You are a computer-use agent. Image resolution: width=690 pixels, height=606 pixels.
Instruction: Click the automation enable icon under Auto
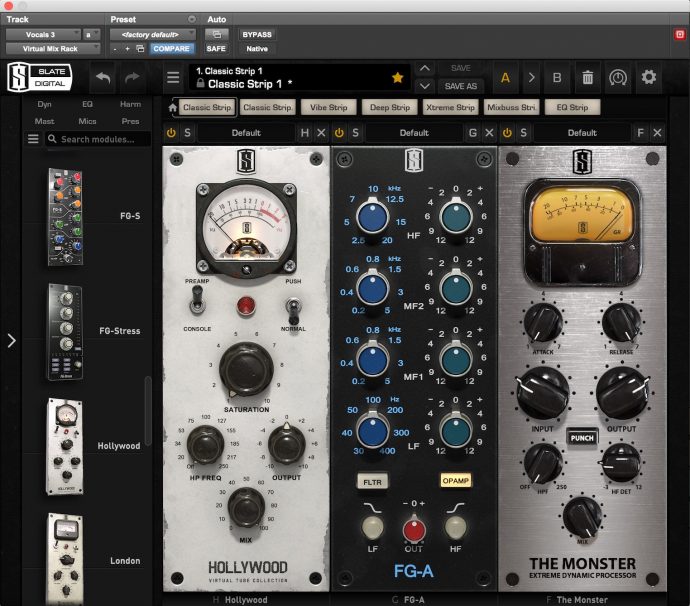[x=217, y=34]
